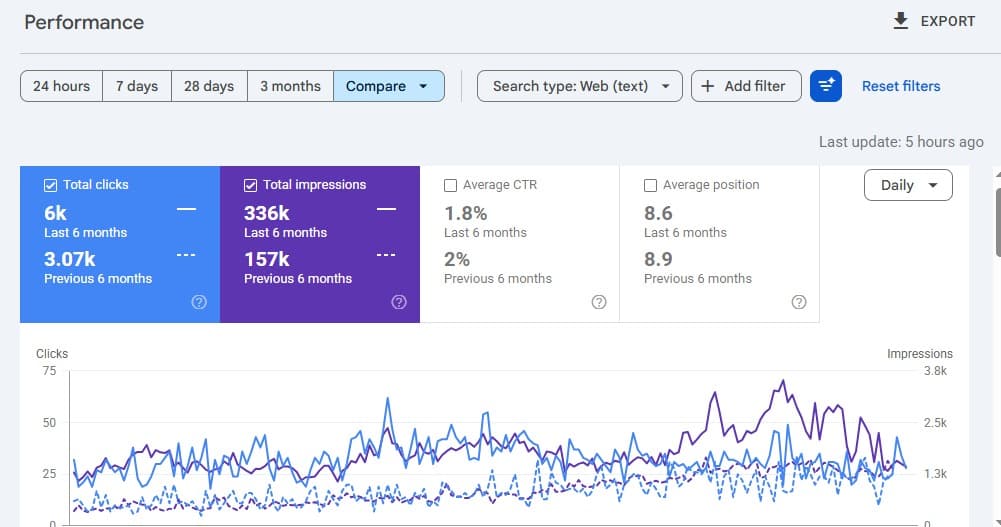This screenshot has width=1001, height=527.
Task: Switch to the 3 months range
Action: [x=290, y=86]
